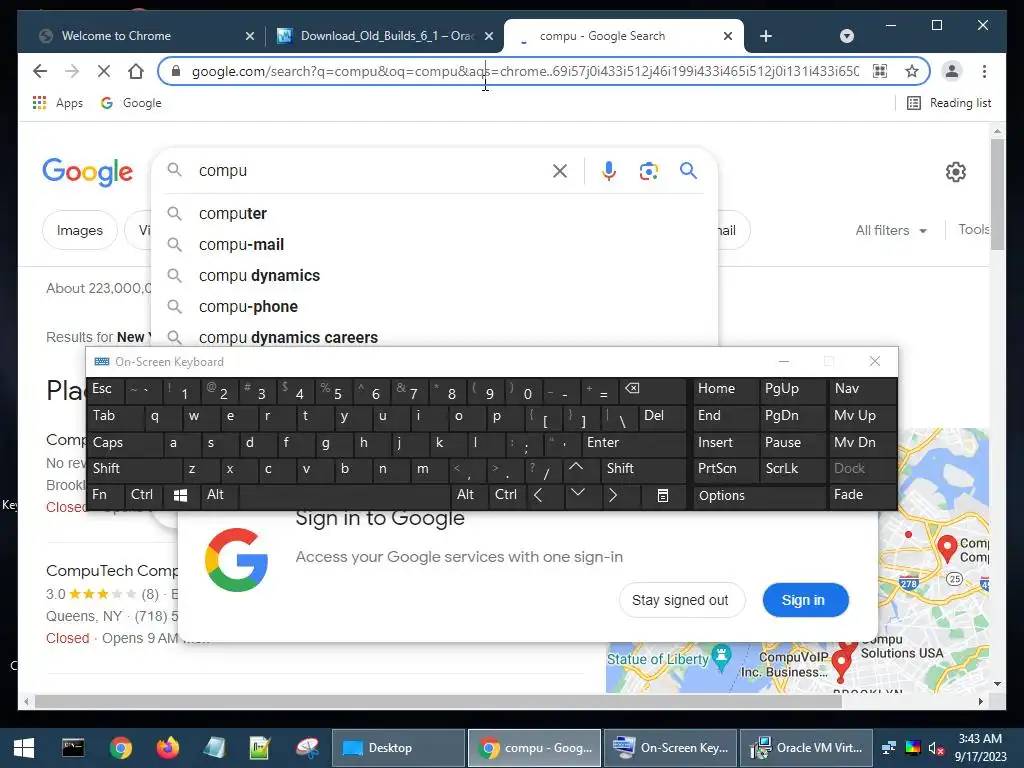Launch Firefox from the taskbar
Viewport: 1024px width, 768px height.
tap(168, 748)
